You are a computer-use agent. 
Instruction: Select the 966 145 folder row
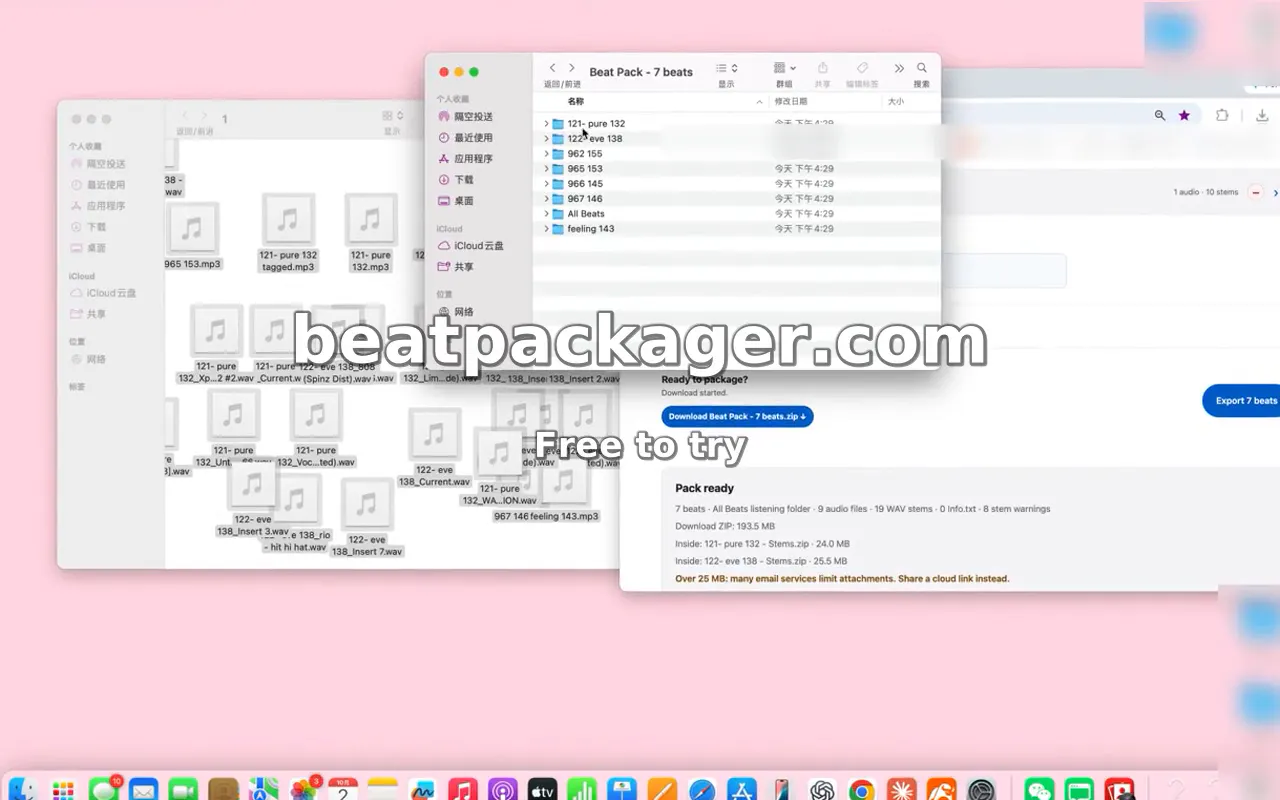tap(736, 184)
